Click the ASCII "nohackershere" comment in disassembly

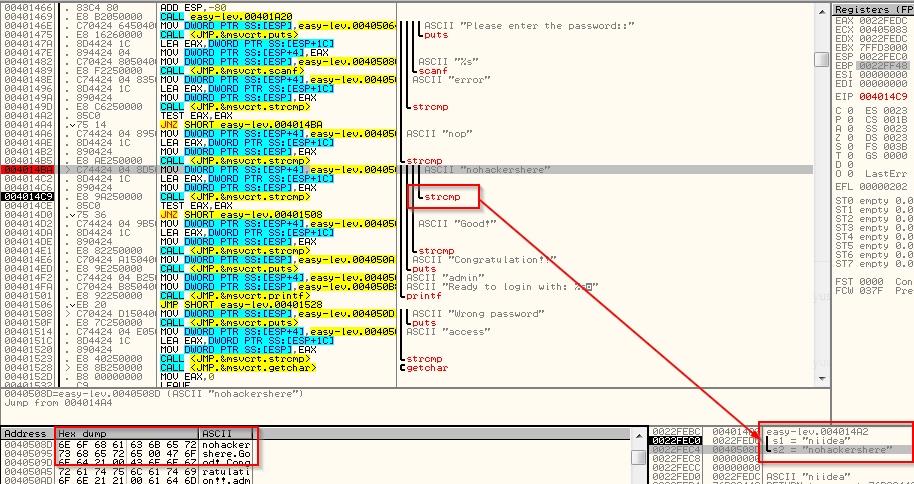tap(487, 170)
